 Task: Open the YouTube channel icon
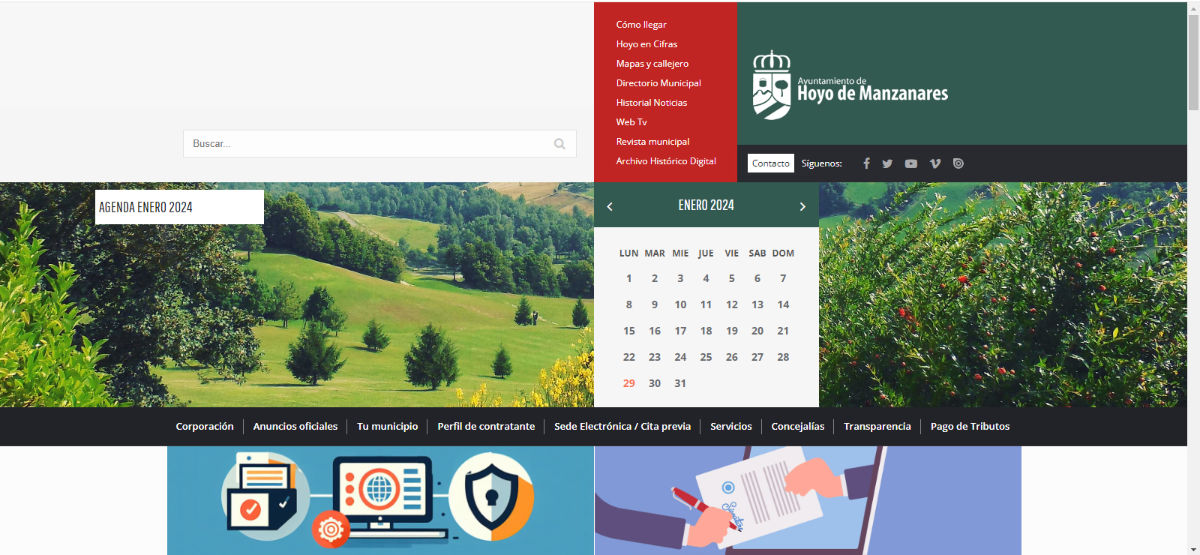click(911, 164)
